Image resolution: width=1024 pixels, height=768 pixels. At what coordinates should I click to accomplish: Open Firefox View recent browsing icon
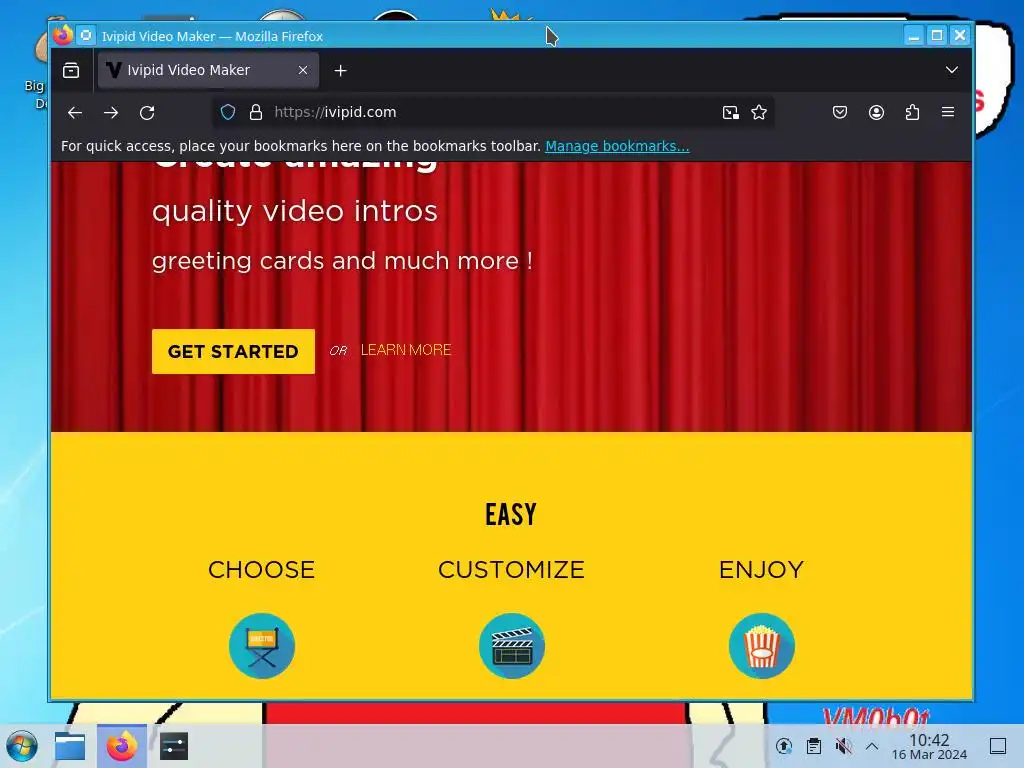point(71,70)
